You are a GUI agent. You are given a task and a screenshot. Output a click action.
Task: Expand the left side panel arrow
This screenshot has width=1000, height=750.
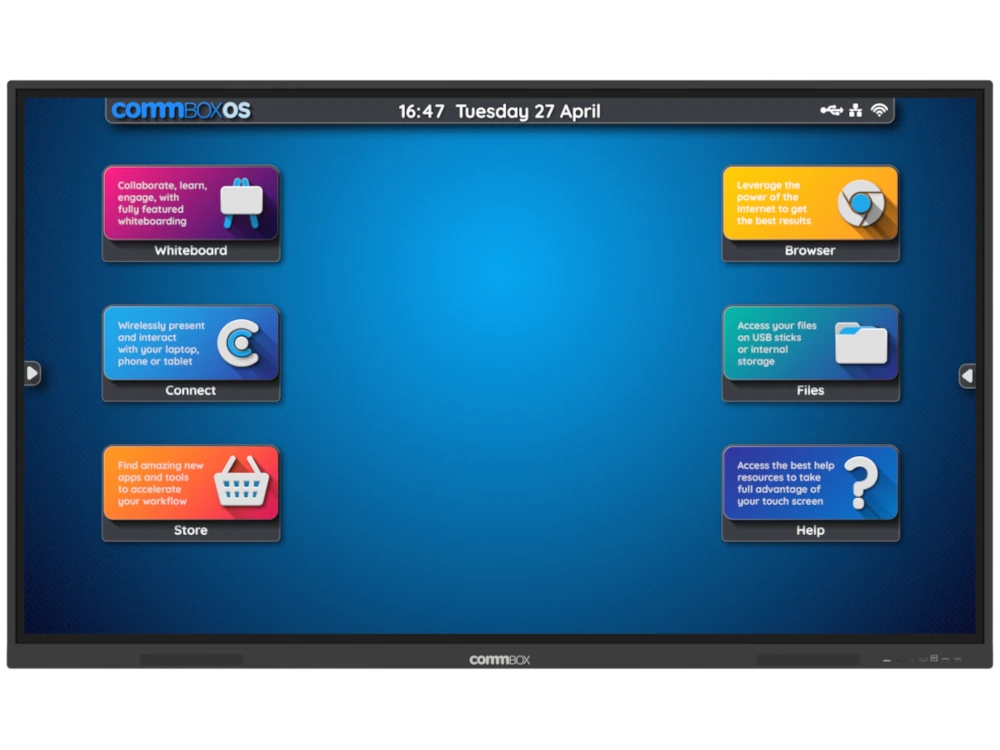pyautogui.click(x=32, y=373)
